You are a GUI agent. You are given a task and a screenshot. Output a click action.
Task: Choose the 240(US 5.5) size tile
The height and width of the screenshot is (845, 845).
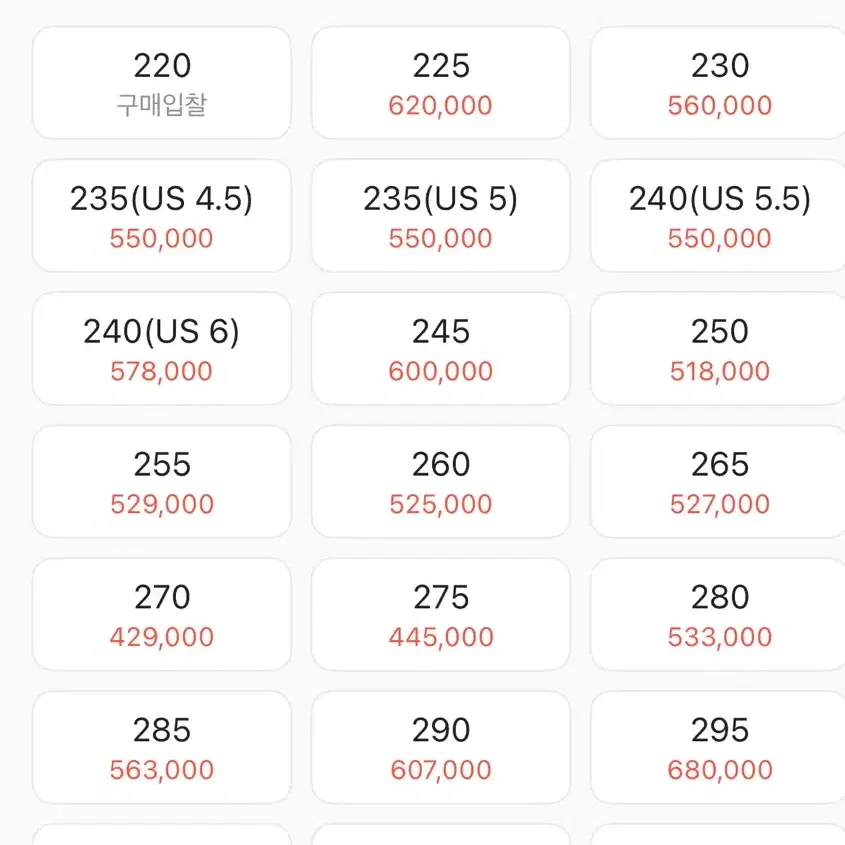[718, 216]
